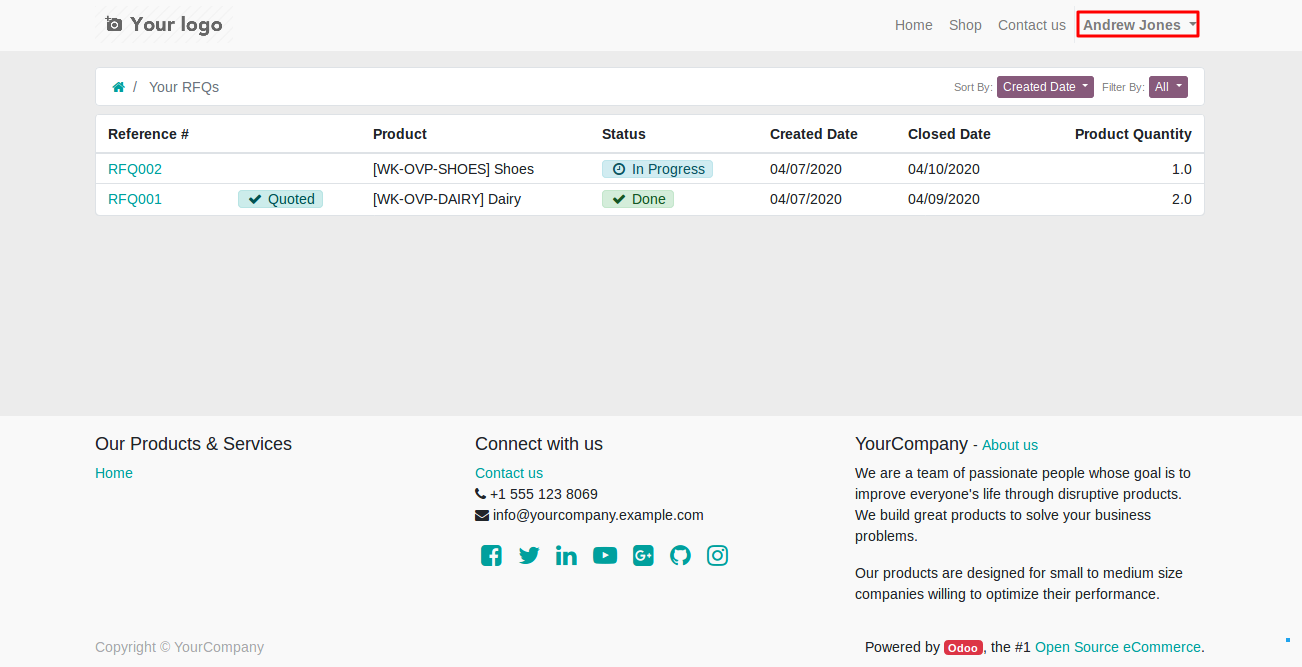
Task: Open the GitHub social icon
Action: click(680, 556)
